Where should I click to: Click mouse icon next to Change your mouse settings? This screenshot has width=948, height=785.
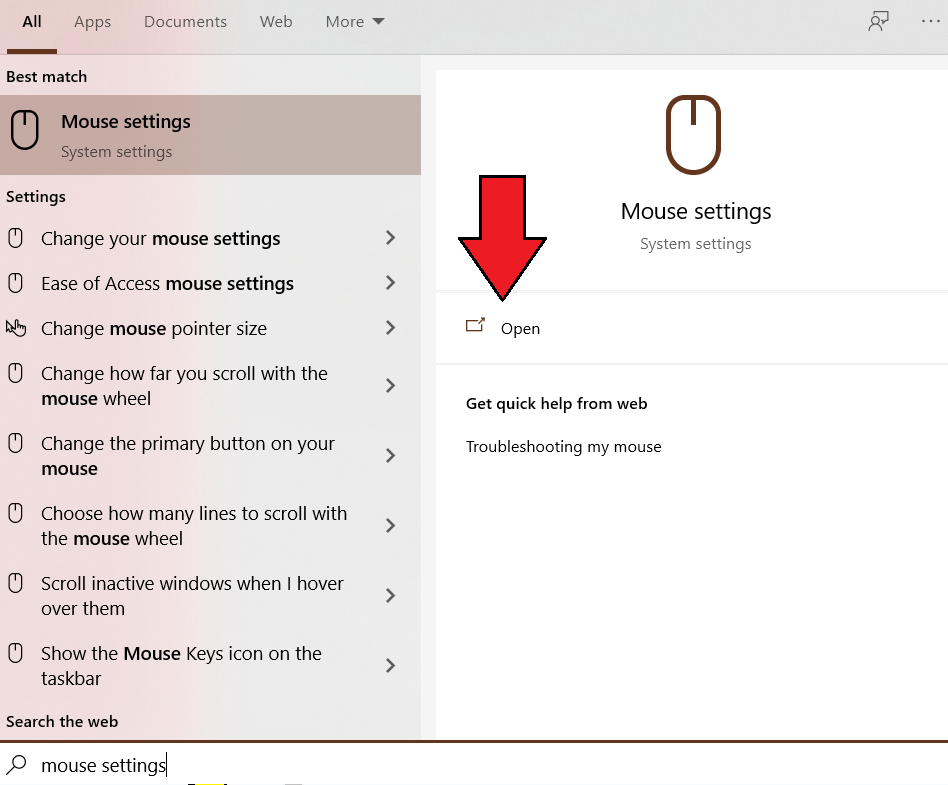point(16,238)
